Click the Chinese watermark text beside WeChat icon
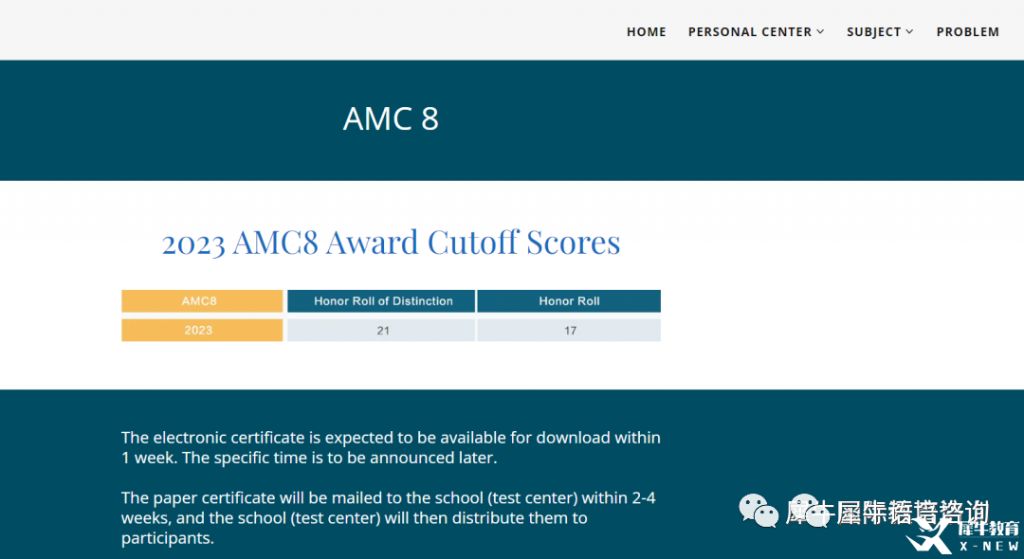Viewport: 1024px width, 559px height. 888,513
